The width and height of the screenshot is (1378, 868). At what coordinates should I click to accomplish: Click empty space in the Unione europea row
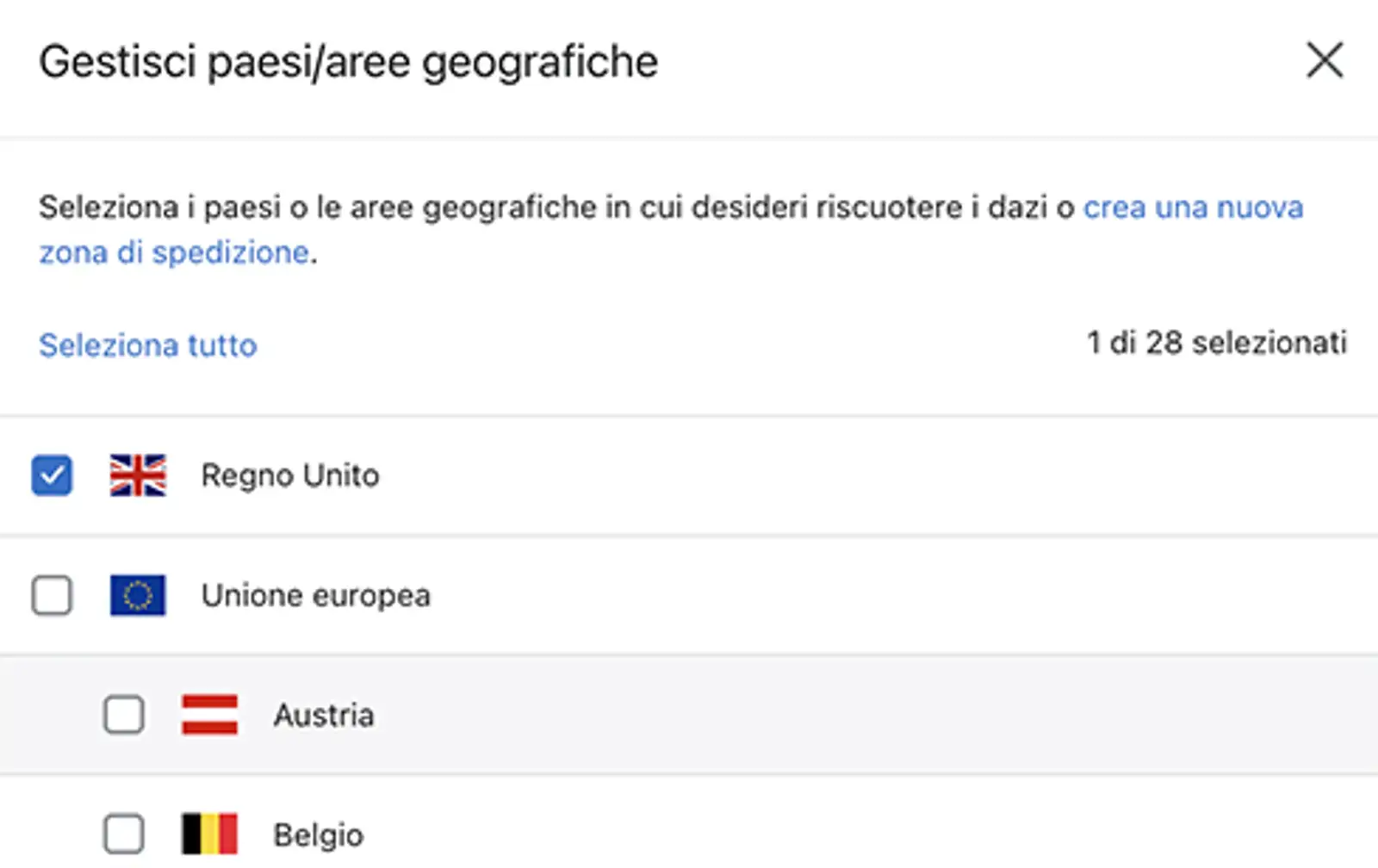(x=861, y=595)
